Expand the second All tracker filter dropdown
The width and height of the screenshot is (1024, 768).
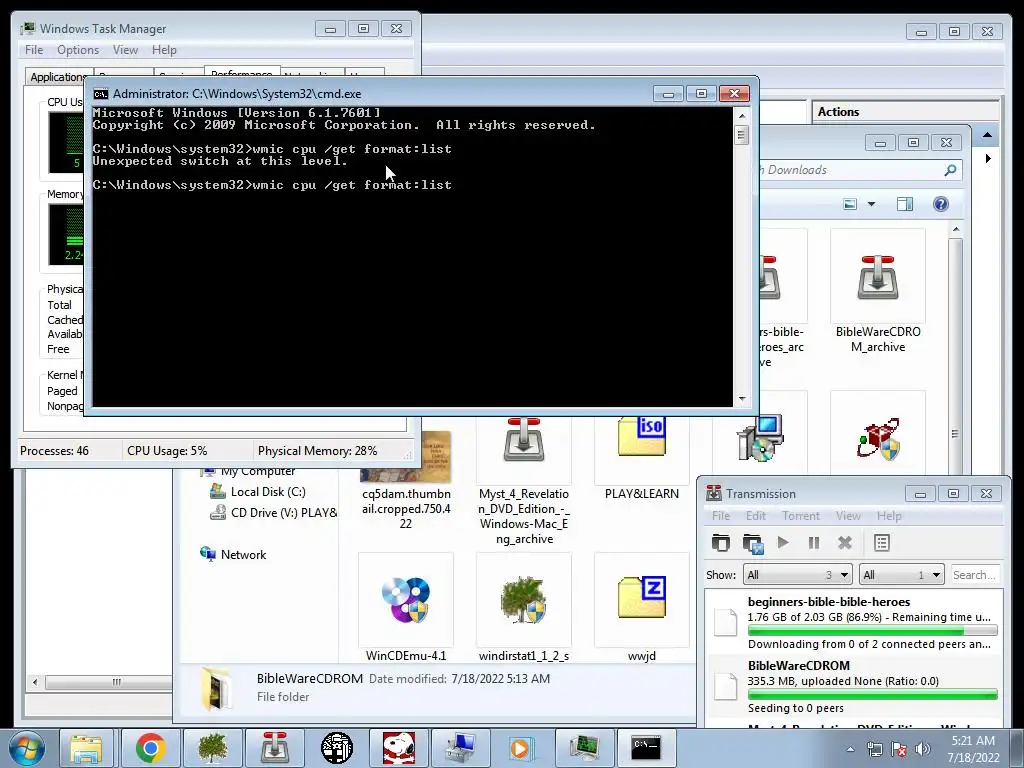902,575
